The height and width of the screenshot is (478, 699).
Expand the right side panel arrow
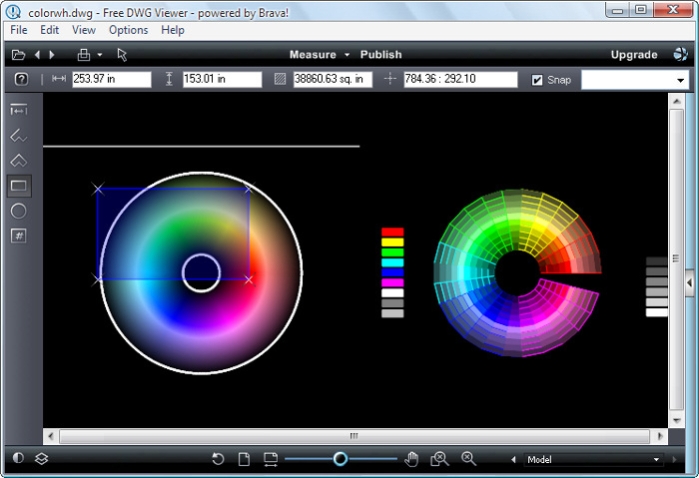tap(689, 282)
